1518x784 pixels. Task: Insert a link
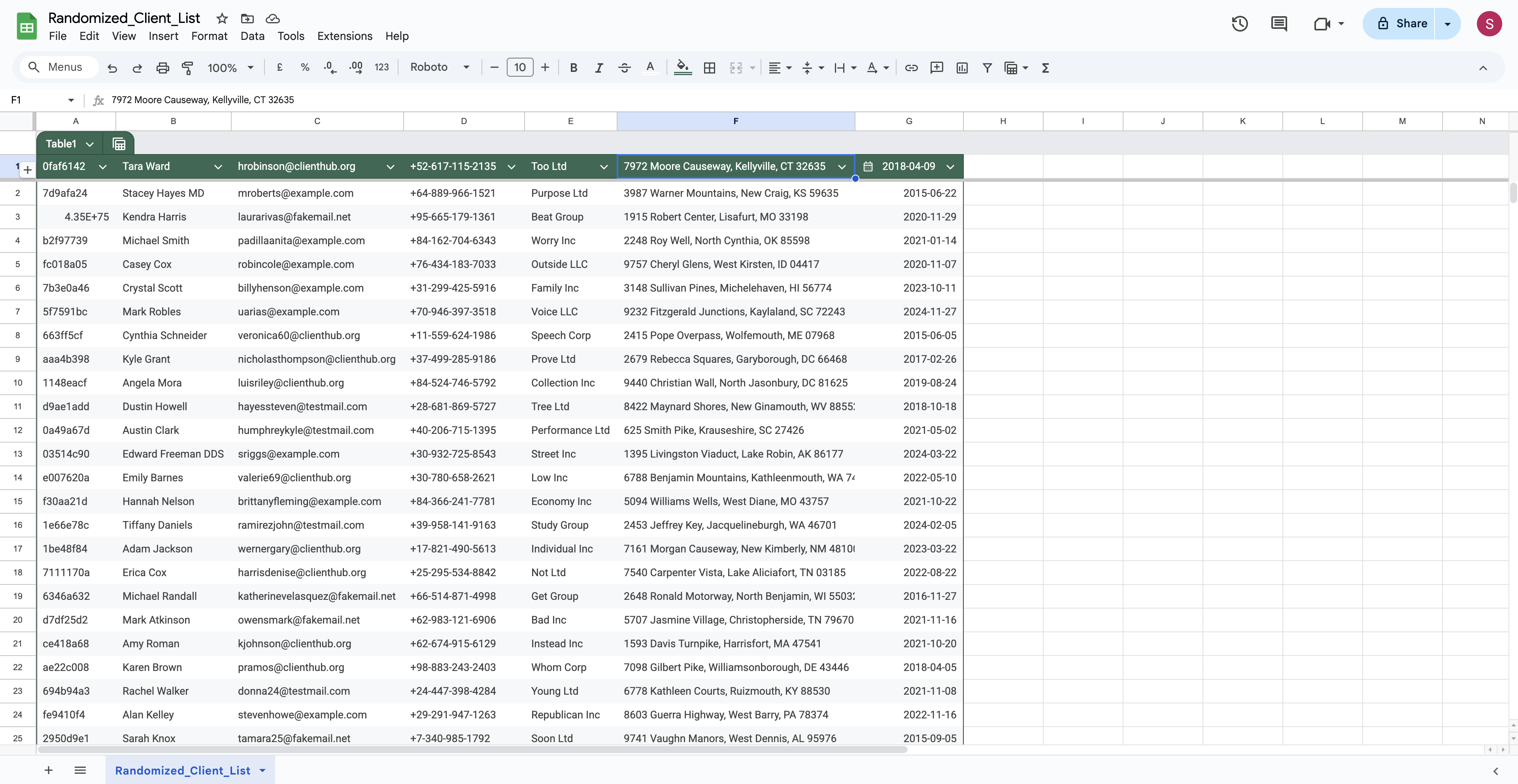[x=911, y=67]
